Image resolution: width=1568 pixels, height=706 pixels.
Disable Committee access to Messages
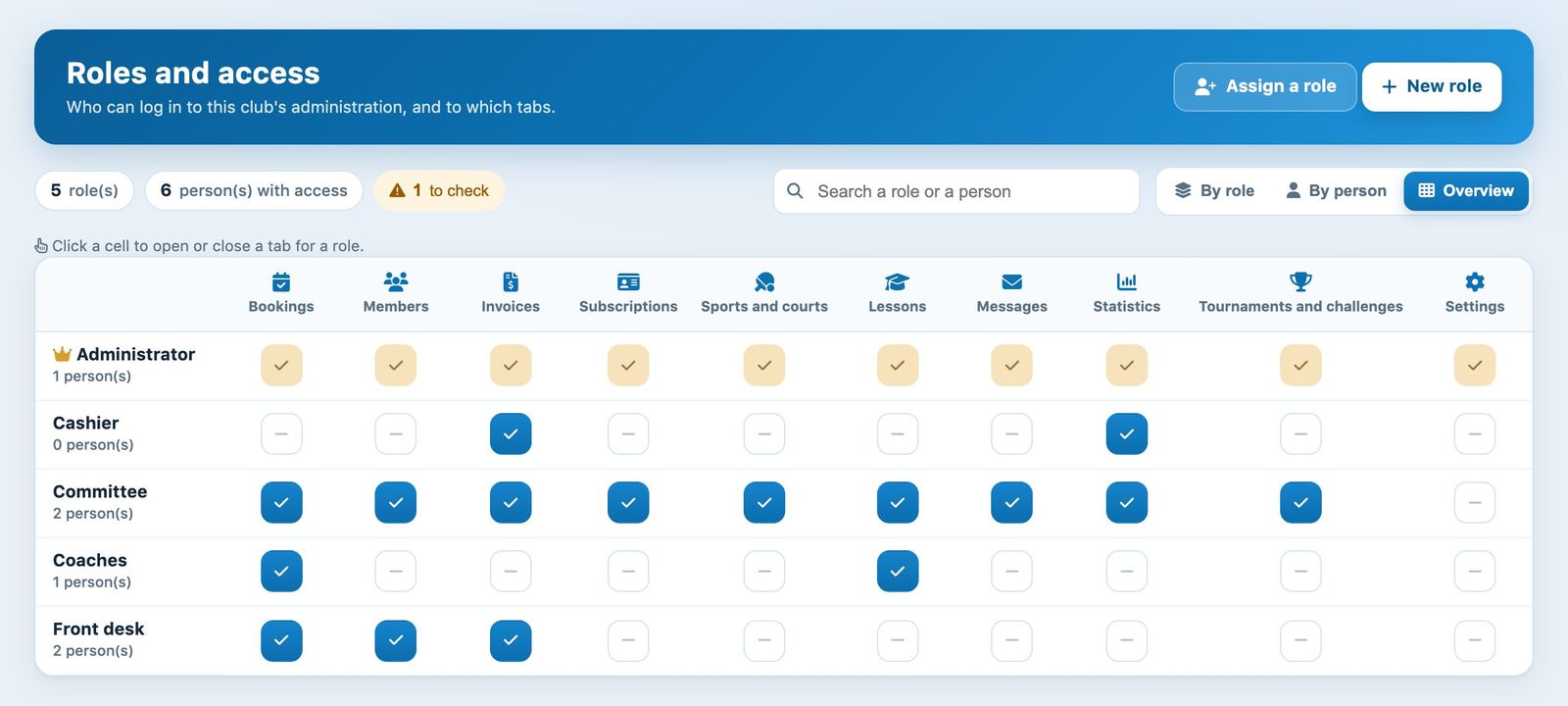click(1012, 502)
